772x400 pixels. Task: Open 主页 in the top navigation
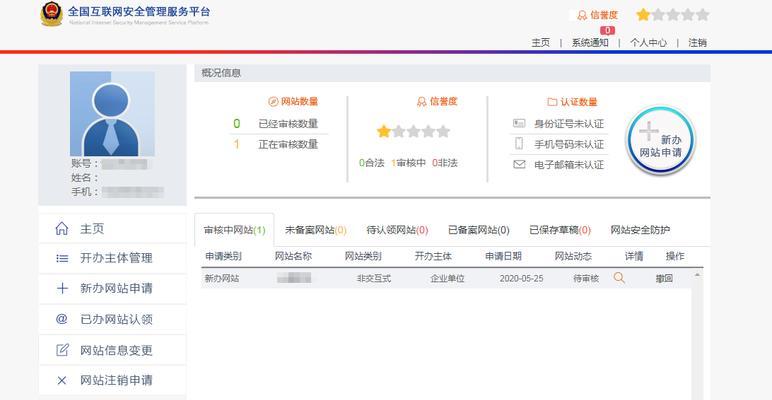541,43
